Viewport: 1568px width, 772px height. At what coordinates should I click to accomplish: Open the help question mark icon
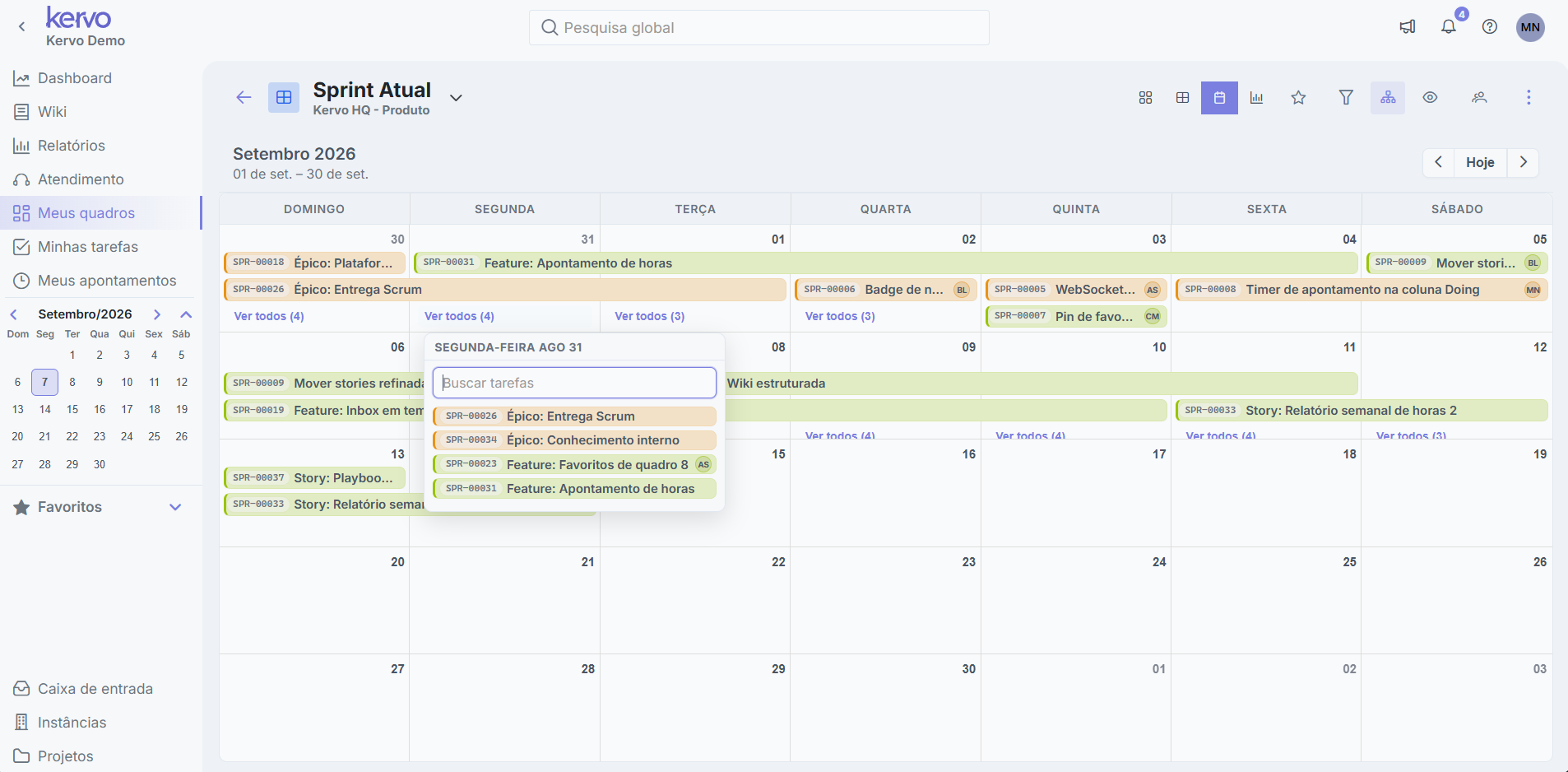[1490, 27]
